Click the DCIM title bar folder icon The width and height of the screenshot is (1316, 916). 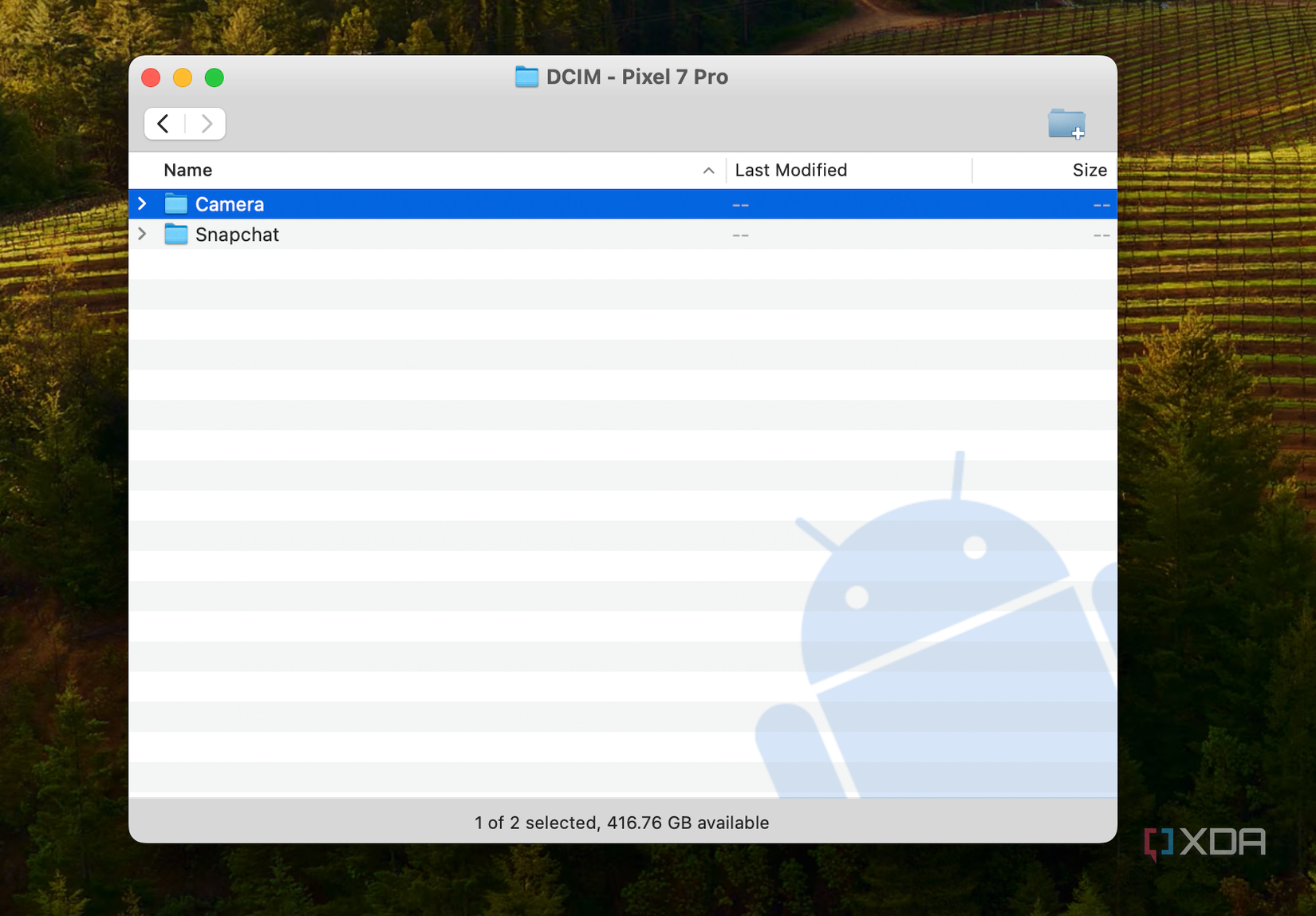(x=526, y=77)
